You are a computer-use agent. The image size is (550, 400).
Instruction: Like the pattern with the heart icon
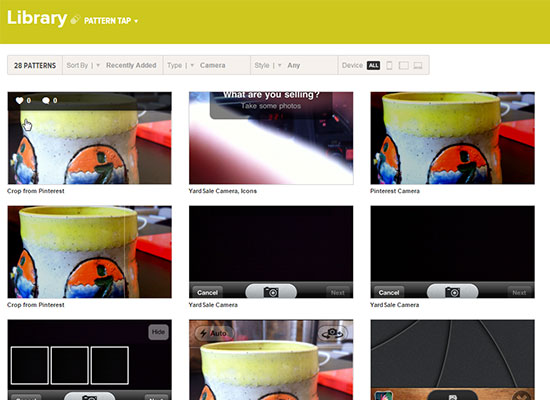click(x=19, y=101)
